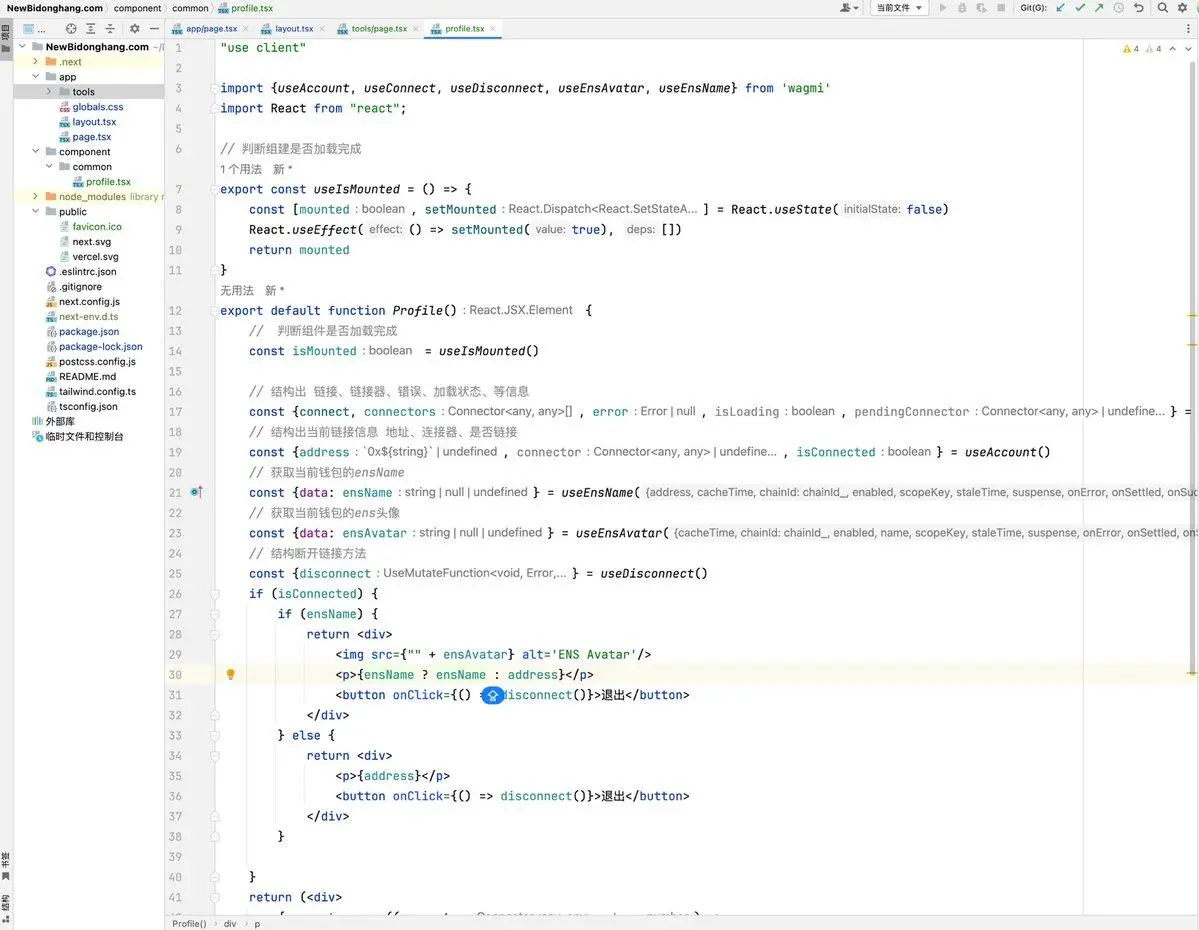Open the project view selector dropdown

(34, 28)
